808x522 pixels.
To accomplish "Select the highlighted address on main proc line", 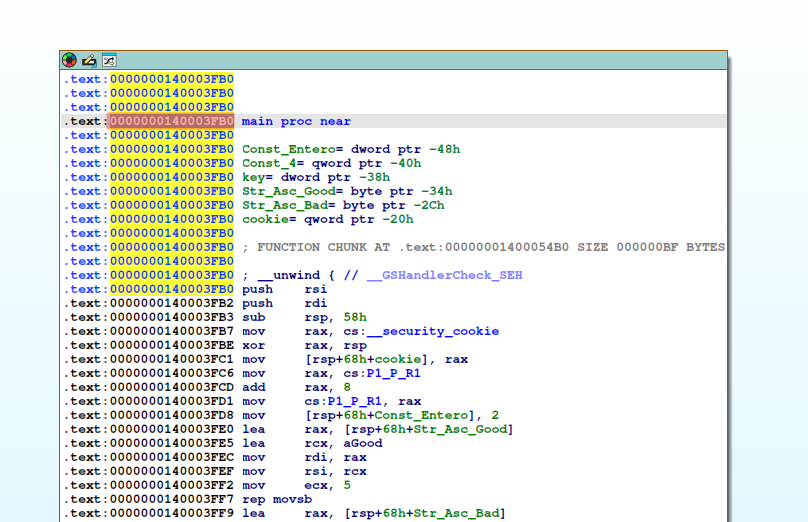I will point(172,121).
